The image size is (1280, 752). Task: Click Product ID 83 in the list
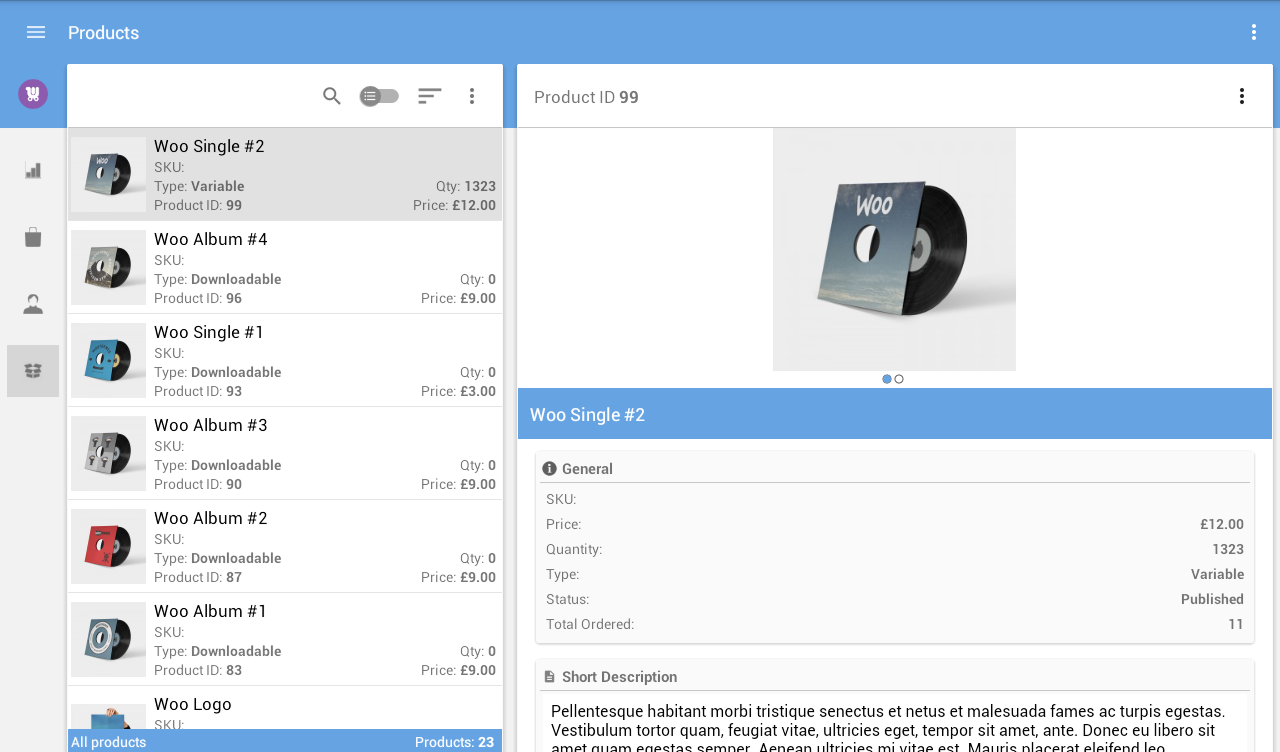[x=198, y=670]
